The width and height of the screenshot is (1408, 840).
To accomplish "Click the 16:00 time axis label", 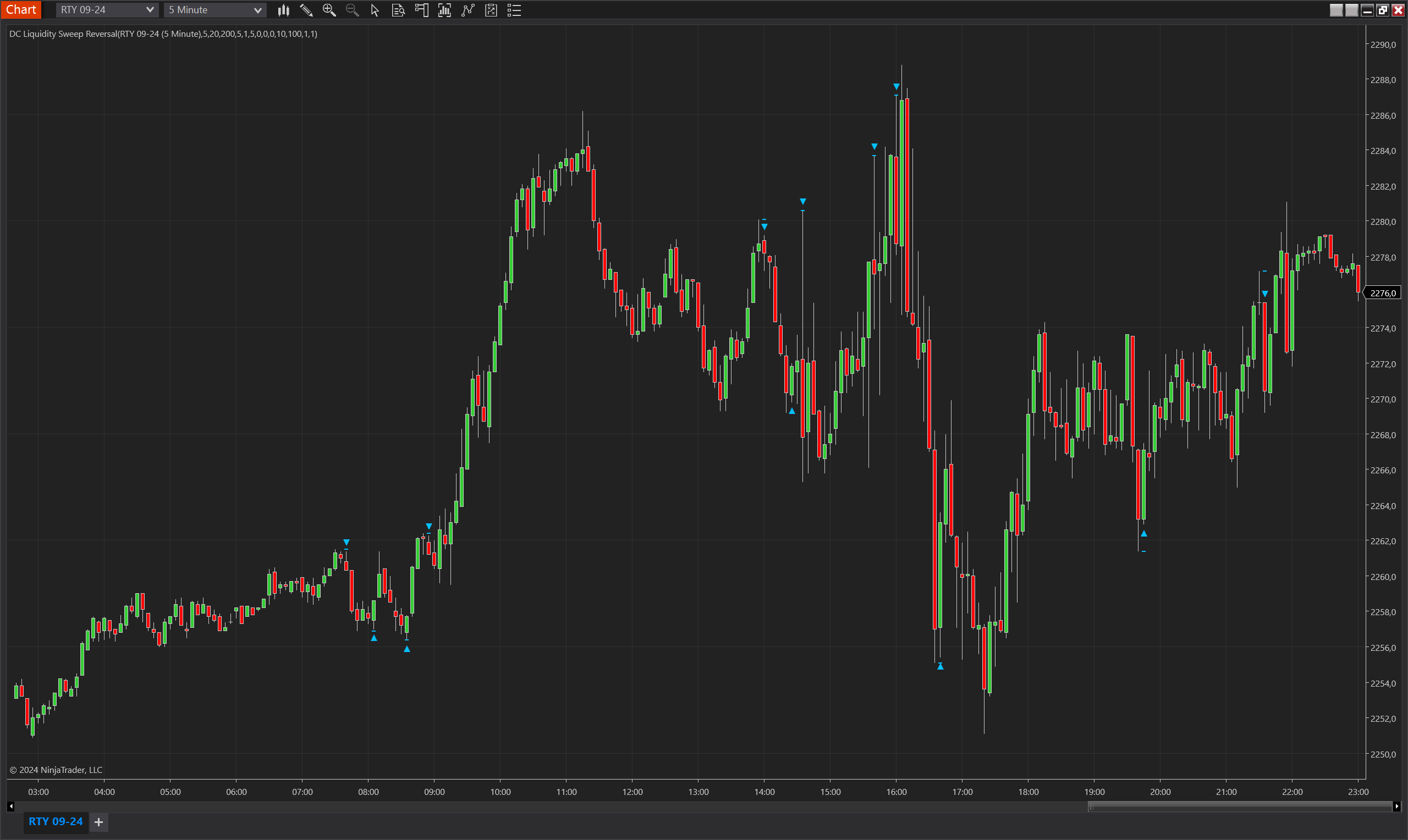I will point(896,792).
